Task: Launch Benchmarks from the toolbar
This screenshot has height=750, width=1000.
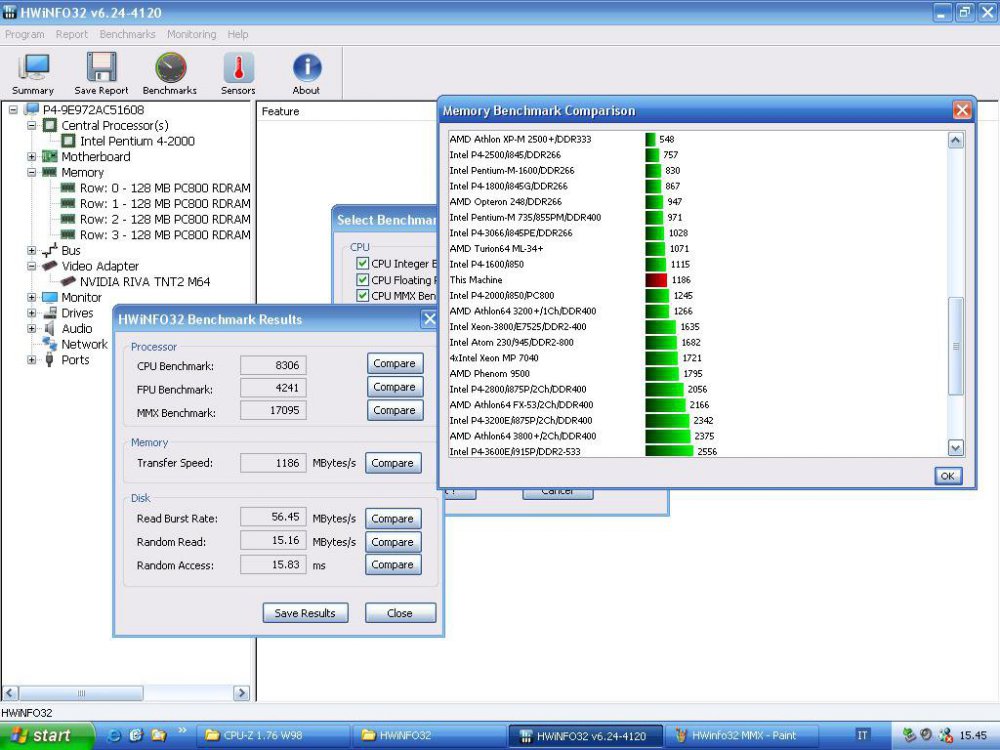Action: (x=170, y=70)
